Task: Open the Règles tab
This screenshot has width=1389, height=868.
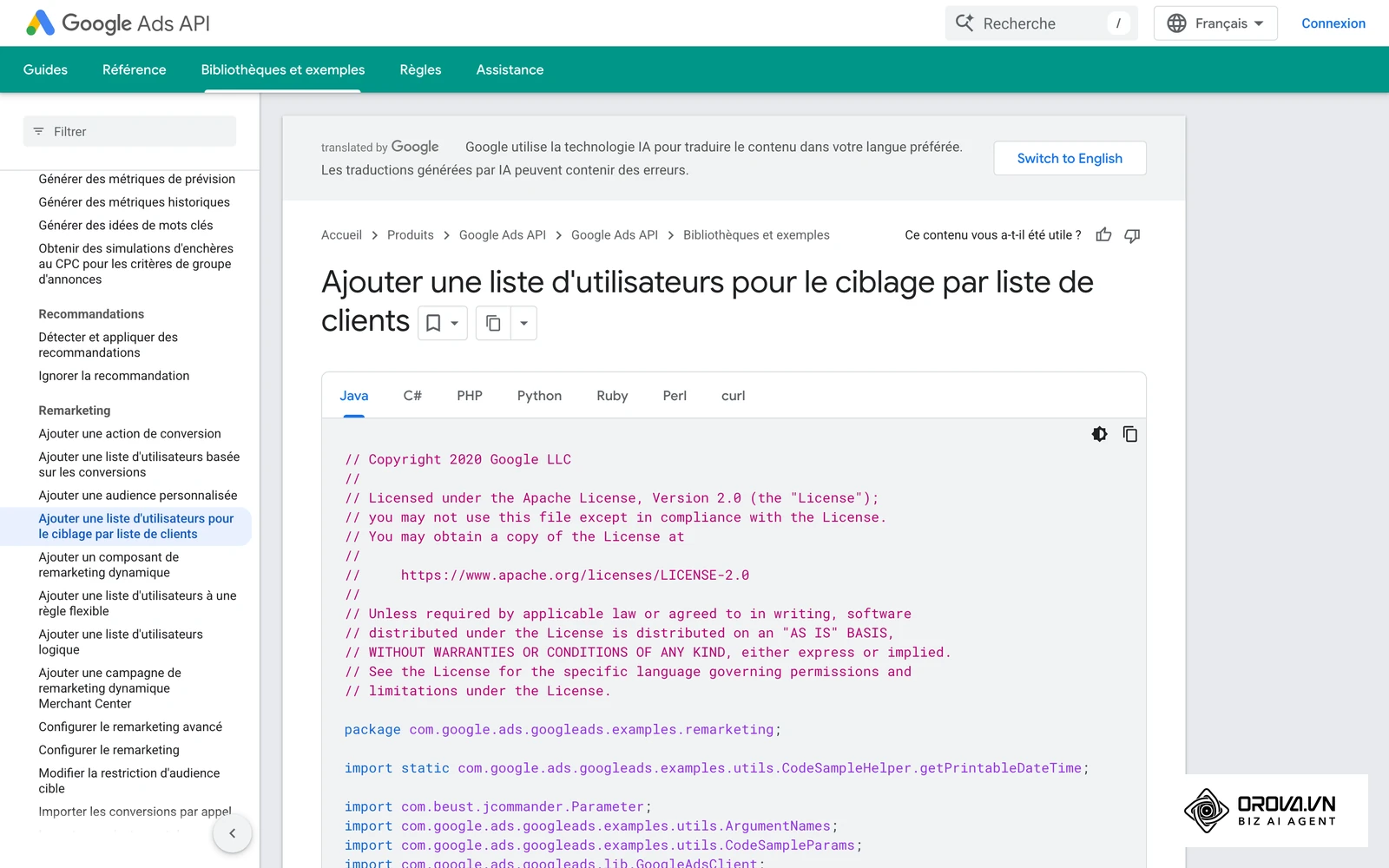Action: pos(420,69)
